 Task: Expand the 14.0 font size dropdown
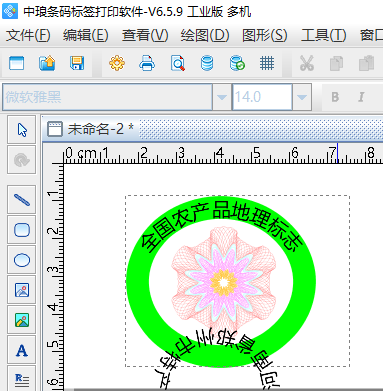302,97
